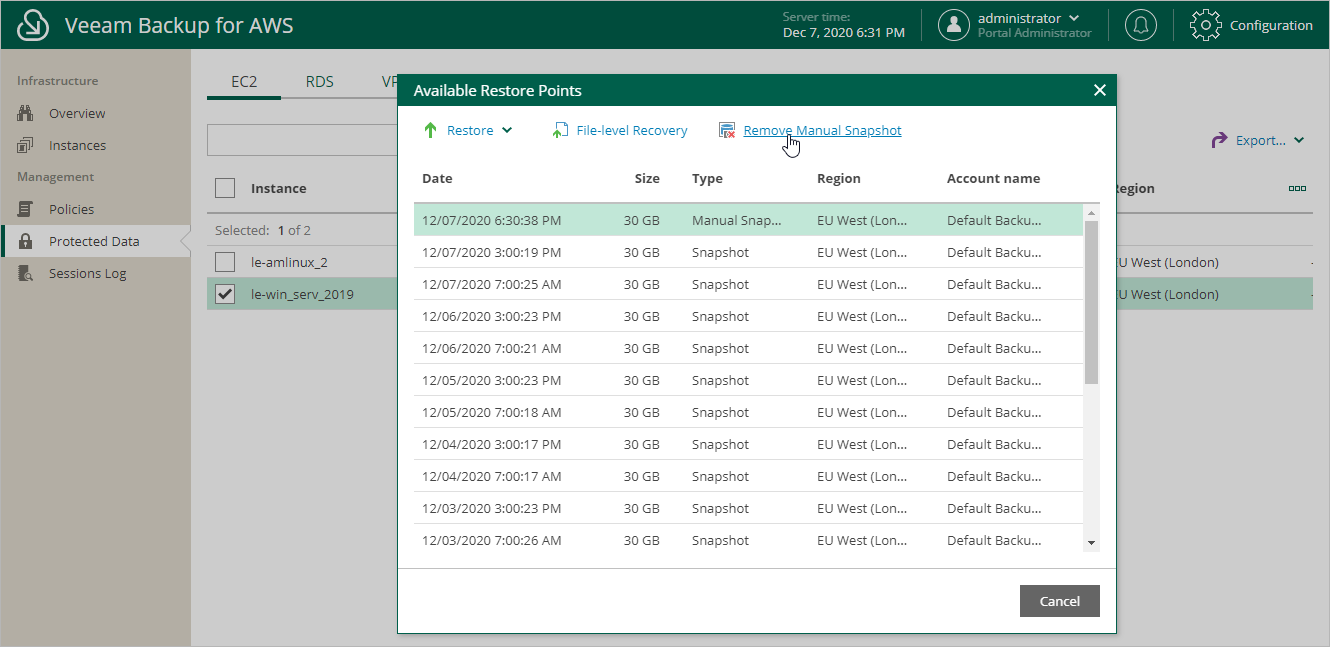
Task: Click the File-level Recovery link
Action: pos(632,130)
